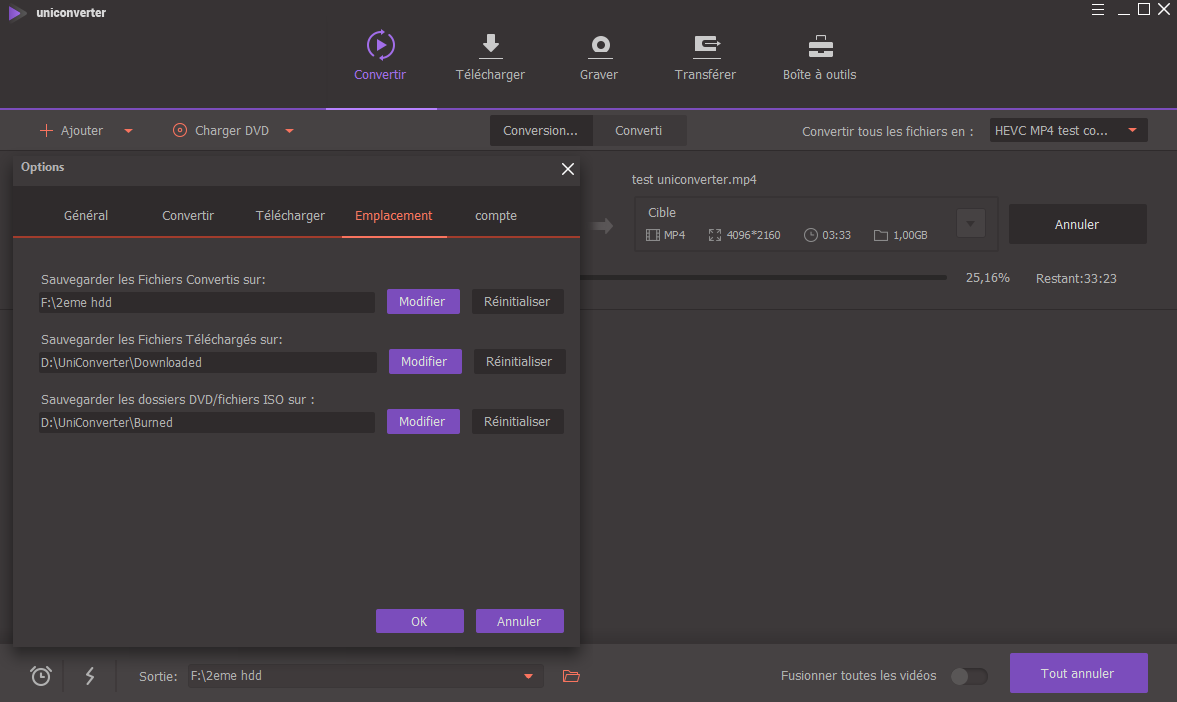The width and height of the screenshot is (1177, 702).
Task: Expand the Ajouter dropdown arrow
Action: click(128, 131)
